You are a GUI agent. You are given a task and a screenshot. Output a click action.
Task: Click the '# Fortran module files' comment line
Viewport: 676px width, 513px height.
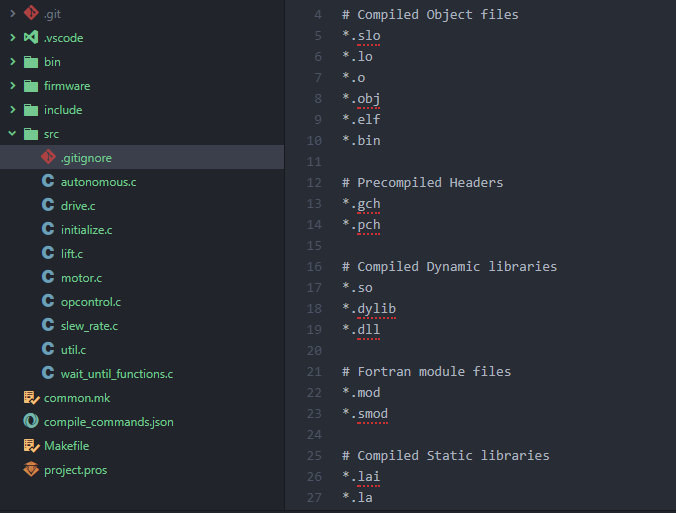coord(426,371)
